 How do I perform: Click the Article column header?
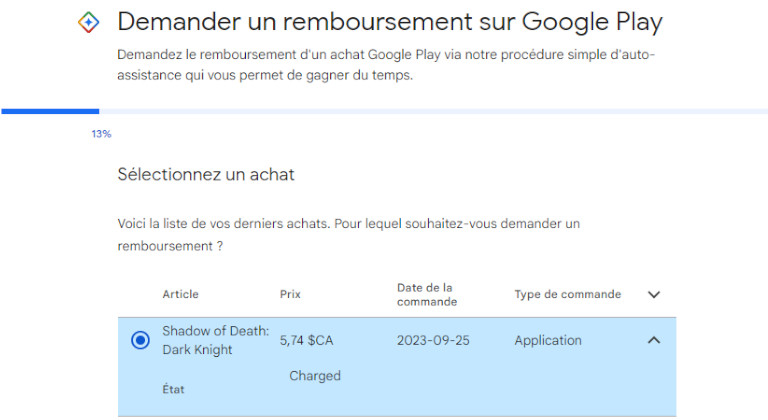pos(180,294)
